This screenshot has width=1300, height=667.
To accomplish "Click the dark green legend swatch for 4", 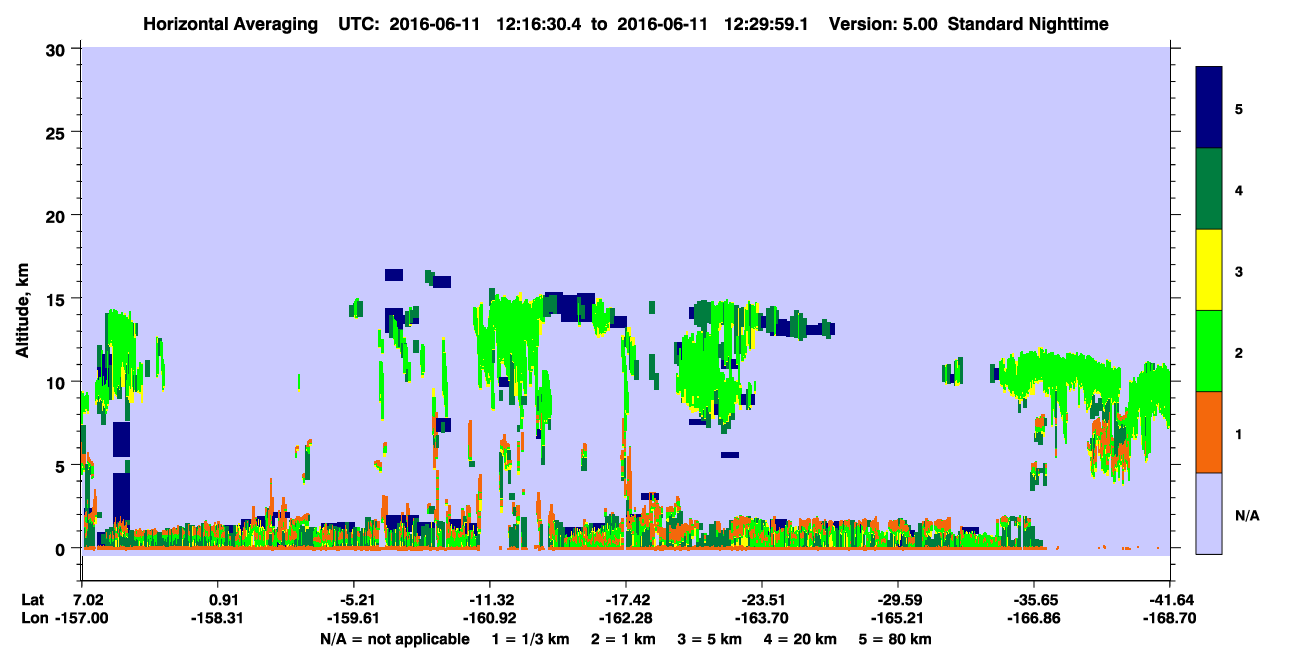I will coord(1209,189).
